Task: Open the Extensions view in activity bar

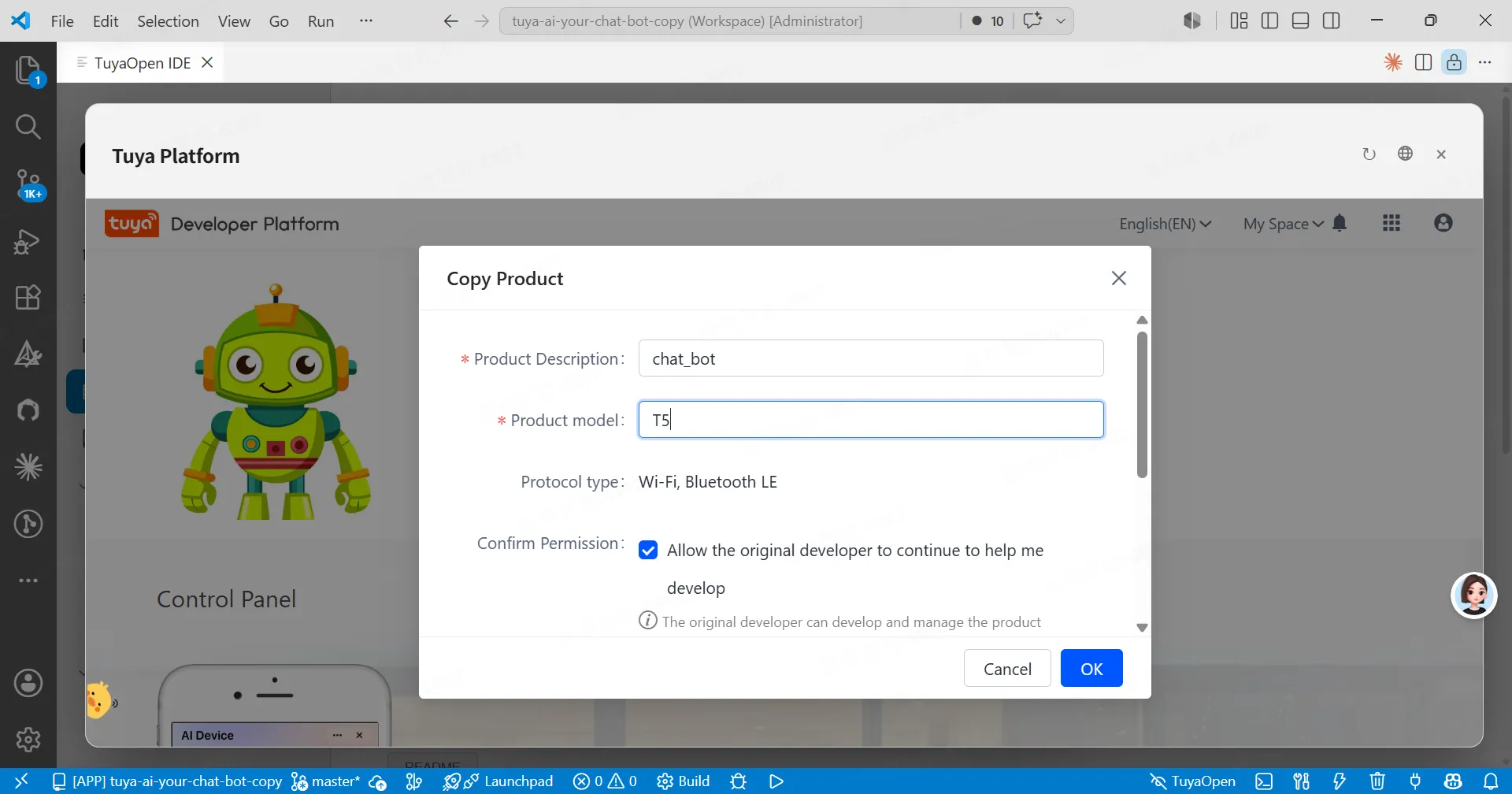Action: click(28, 297)
